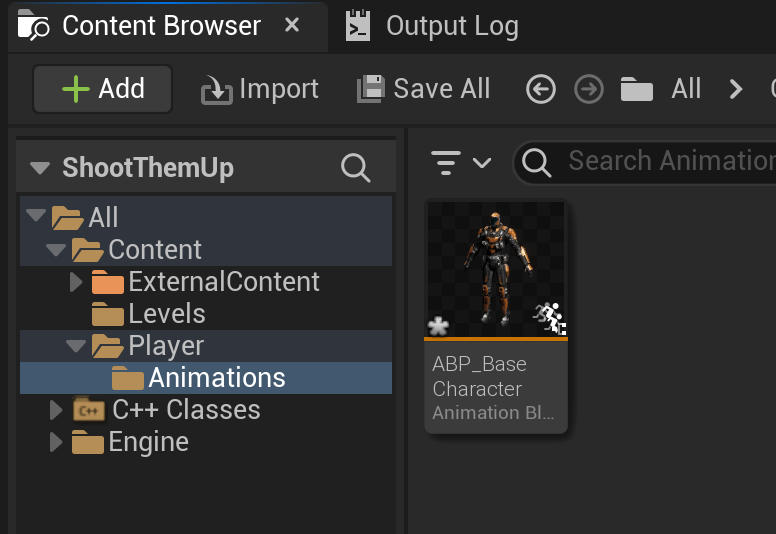Collapse the Player folder arrow
This screenshot has width=776, height=534.
[76, 345]
